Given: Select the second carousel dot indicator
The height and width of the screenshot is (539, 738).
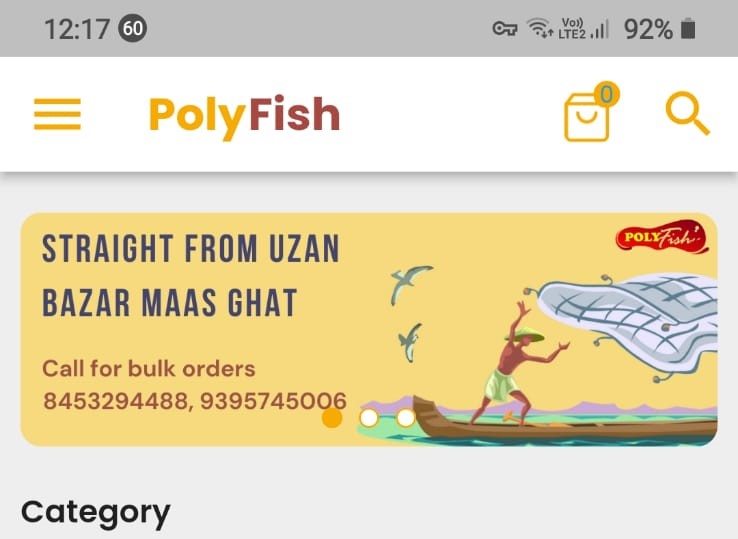Looking at the screenshot, I should point(369,418).
